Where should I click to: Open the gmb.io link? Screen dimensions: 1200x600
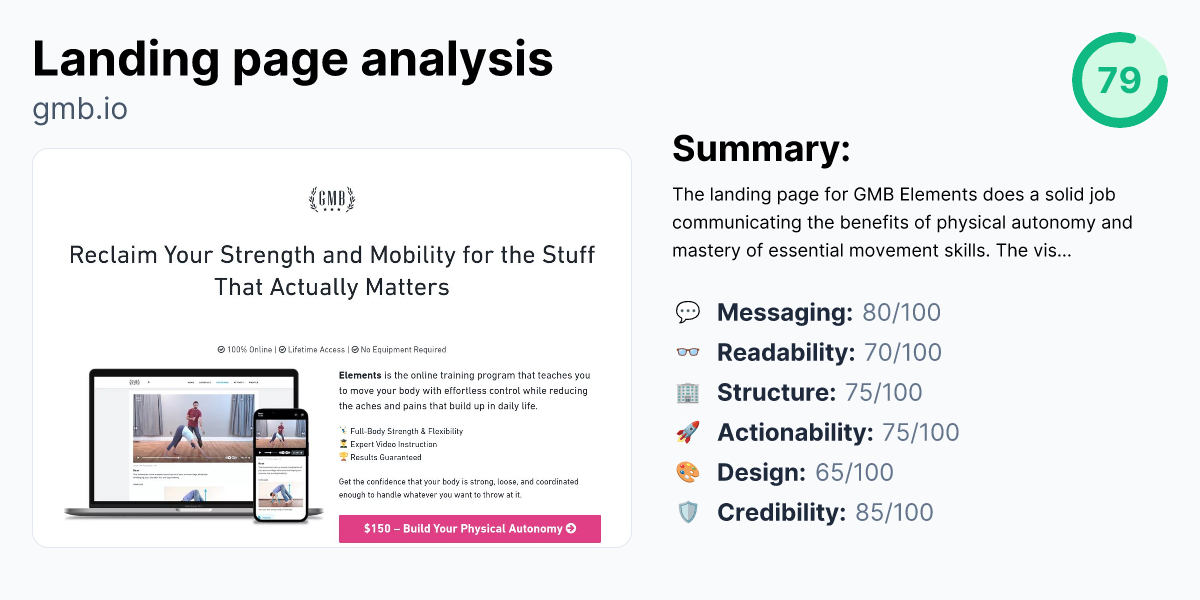click(81, 108)
